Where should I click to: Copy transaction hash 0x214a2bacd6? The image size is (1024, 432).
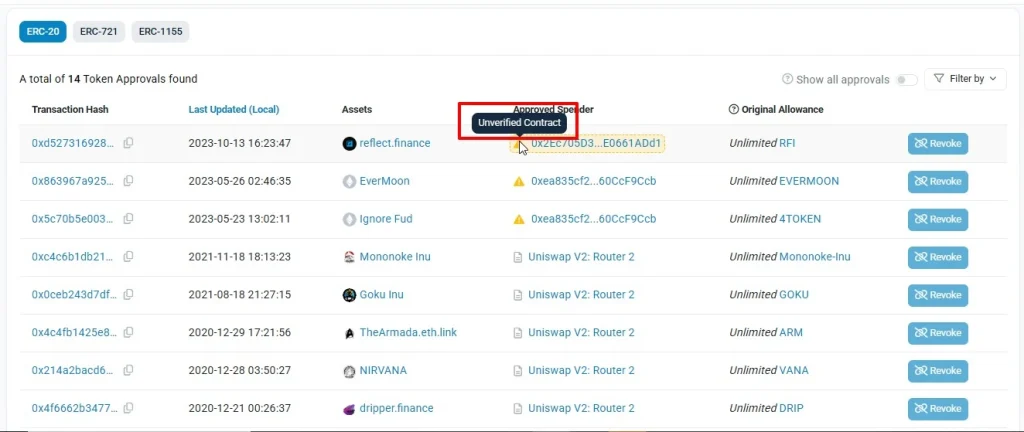(129, 370)
